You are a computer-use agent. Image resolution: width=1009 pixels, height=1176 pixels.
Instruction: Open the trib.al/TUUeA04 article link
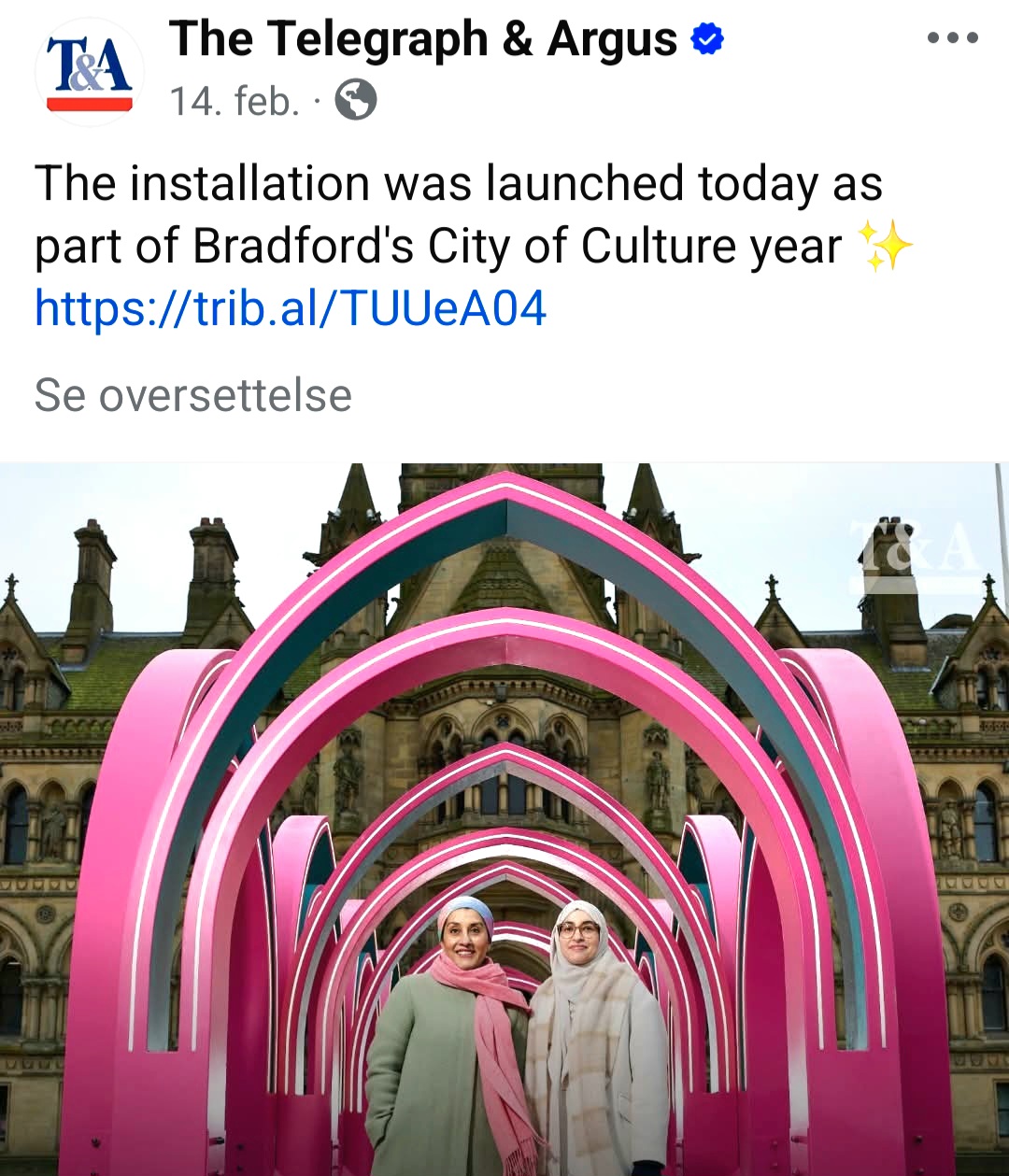(x=291, y=308)
